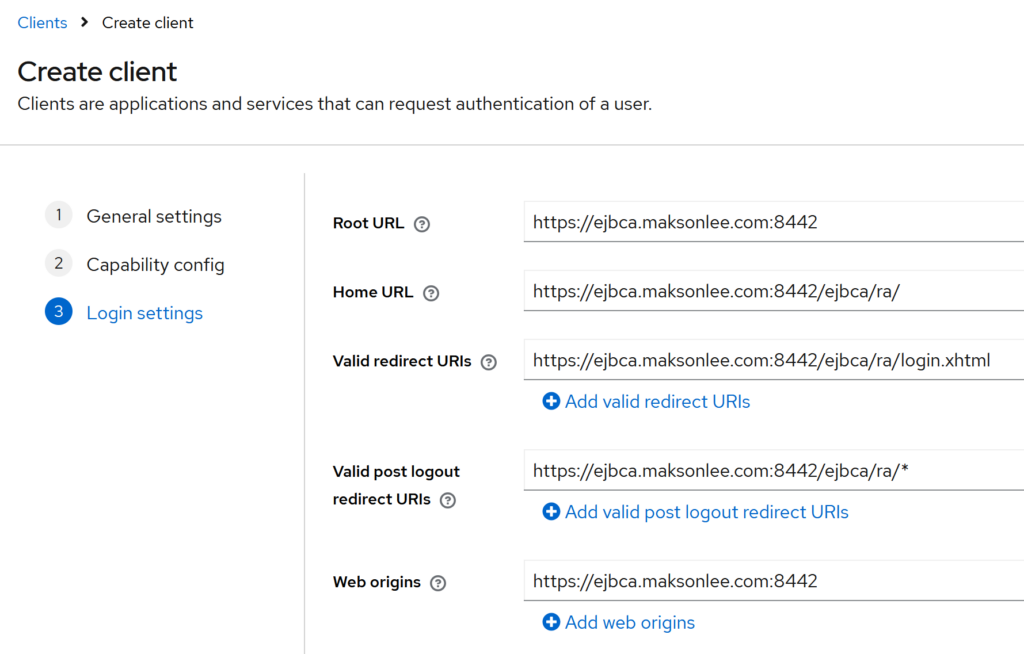Show help for Valid post logout redirect URIs
Screen dimensions: 1024x654
pyautogui.click(x=448, y=500)
